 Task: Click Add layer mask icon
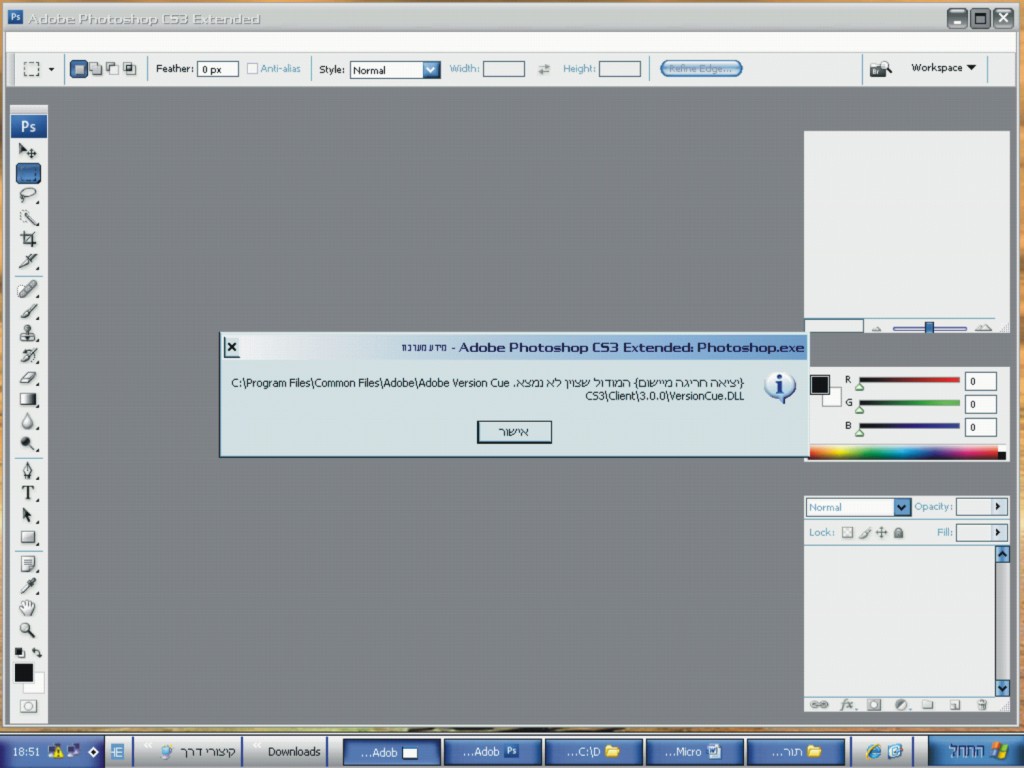coord(874,705)
